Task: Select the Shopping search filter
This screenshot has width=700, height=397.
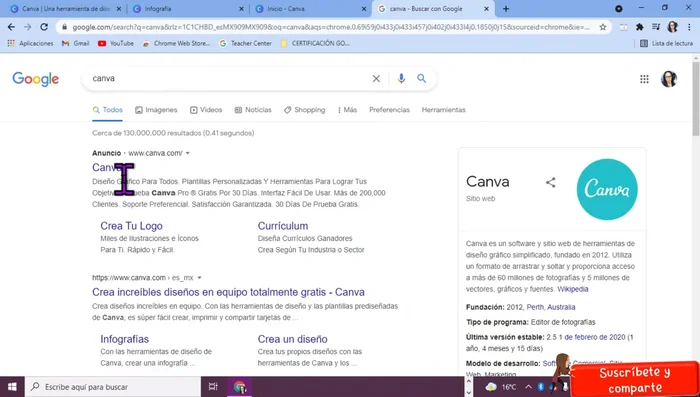Action: tap(304, 110)
